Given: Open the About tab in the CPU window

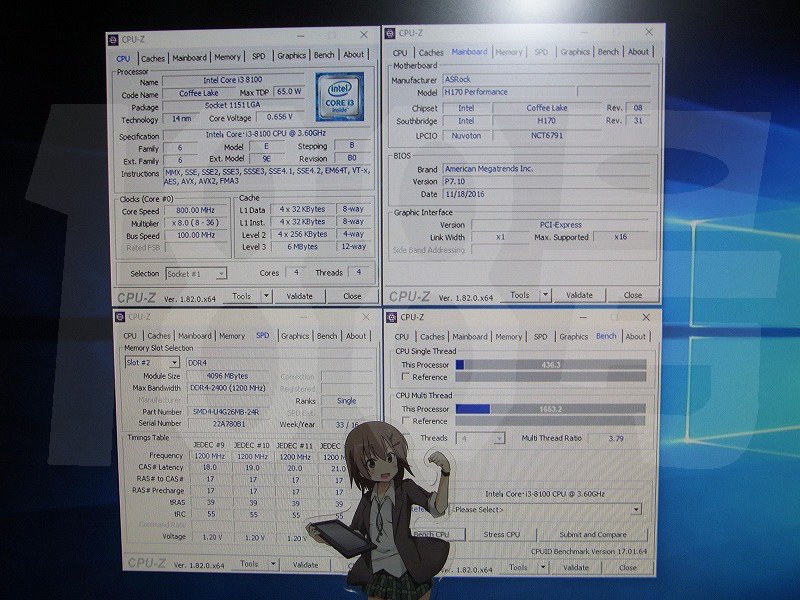Looking at the screenshot, I should coord(354,55).
